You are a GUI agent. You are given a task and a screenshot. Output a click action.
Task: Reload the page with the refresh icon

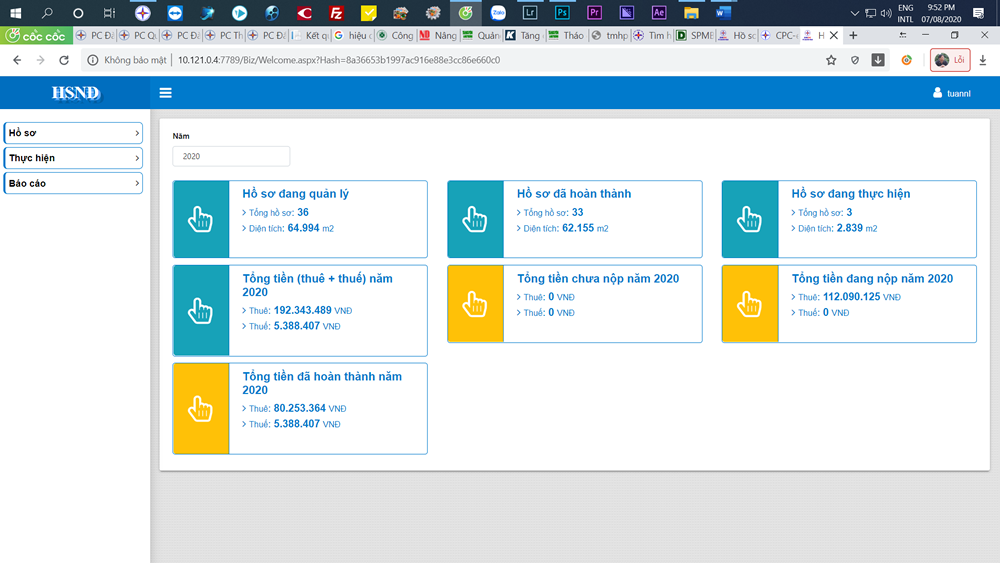[64, 60]
